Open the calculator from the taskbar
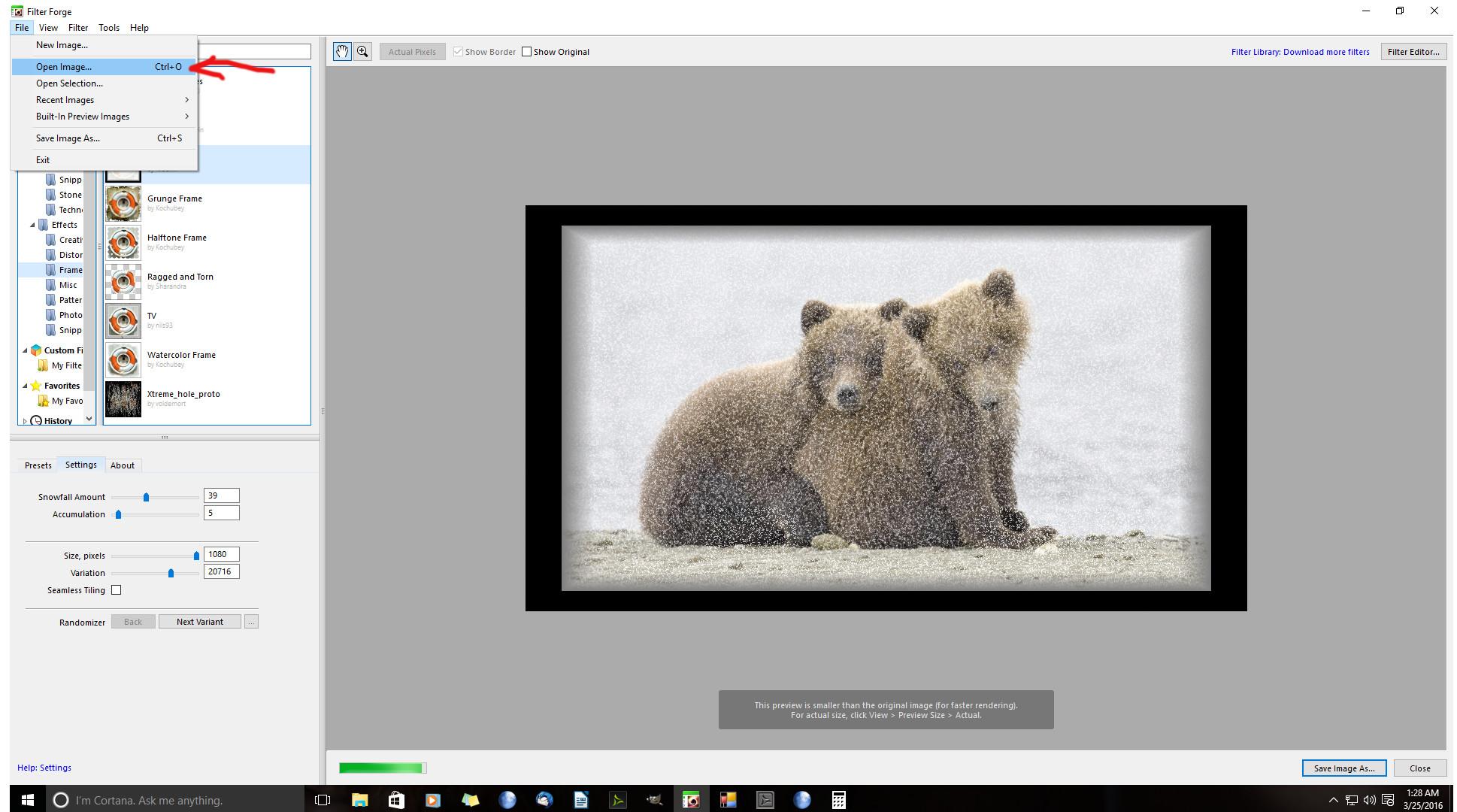This screenshot has height=812, width=1457. tap(838, 800)
